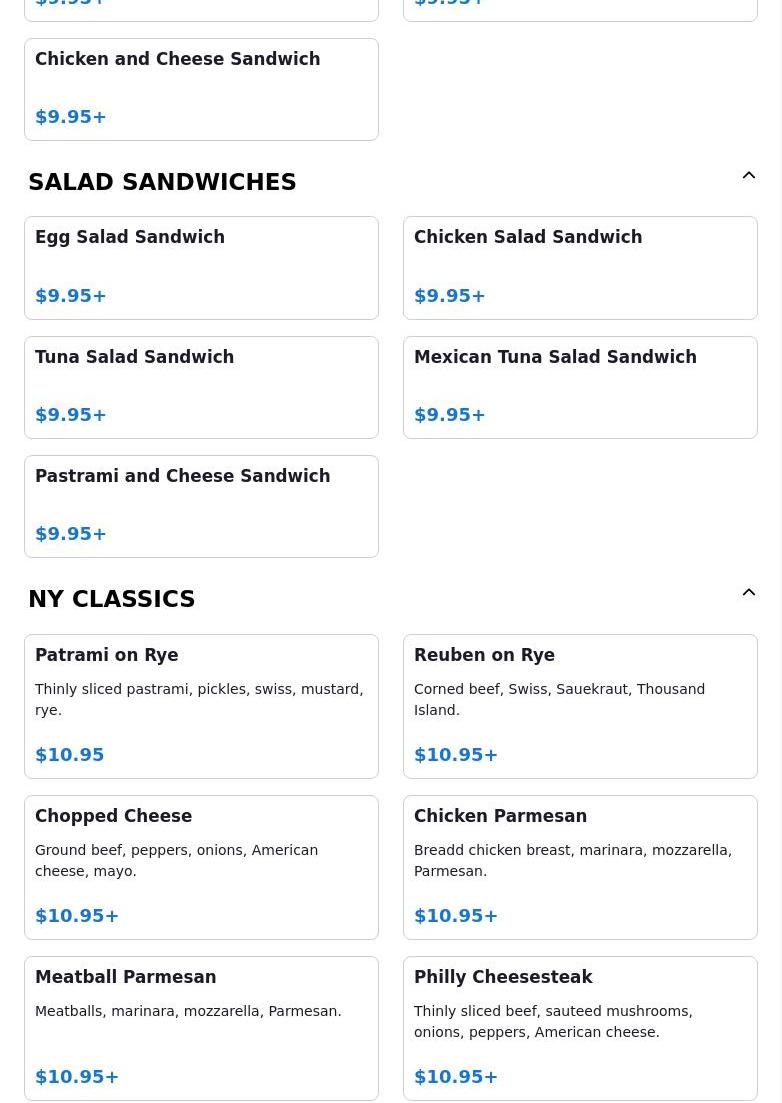Click the NY CLASSICS section heading
This screenshot has height=1103, width=782.
coord(112,599)
